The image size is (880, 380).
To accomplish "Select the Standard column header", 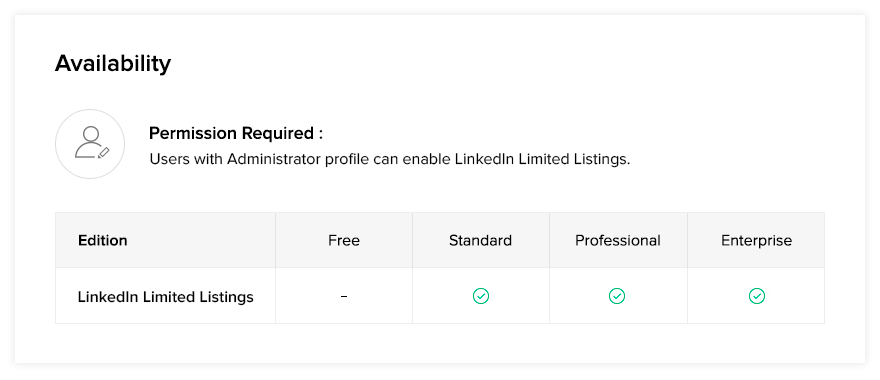I will (480, 240).
